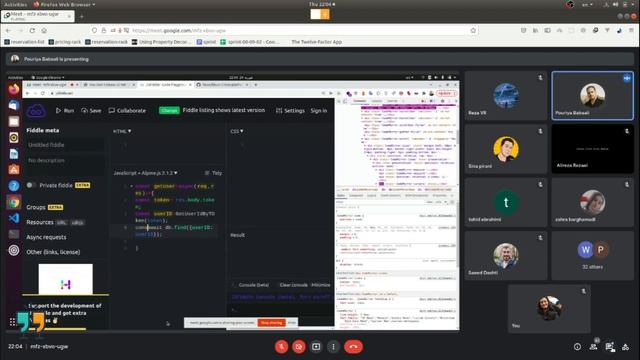Show the participants people panel
Image resolution: width=640 pixels, height=360 pixels.
tap(593, 347)
